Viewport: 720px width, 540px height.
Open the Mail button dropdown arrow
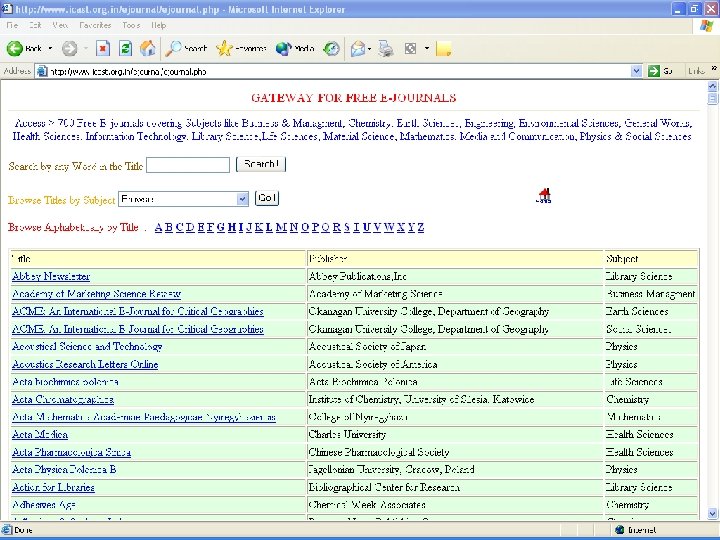(x=369, y=48)
